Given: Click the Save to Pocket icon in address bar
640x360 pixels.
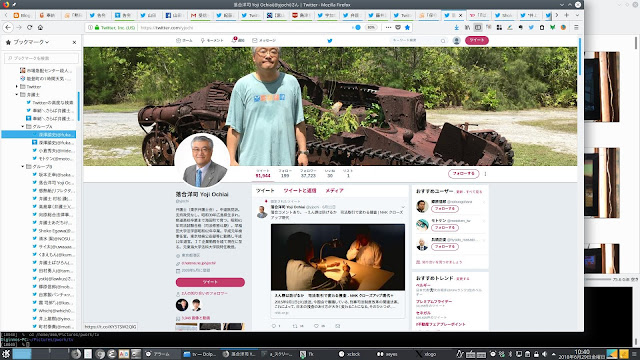Looking at the screenshot, I should coord(398,27).
